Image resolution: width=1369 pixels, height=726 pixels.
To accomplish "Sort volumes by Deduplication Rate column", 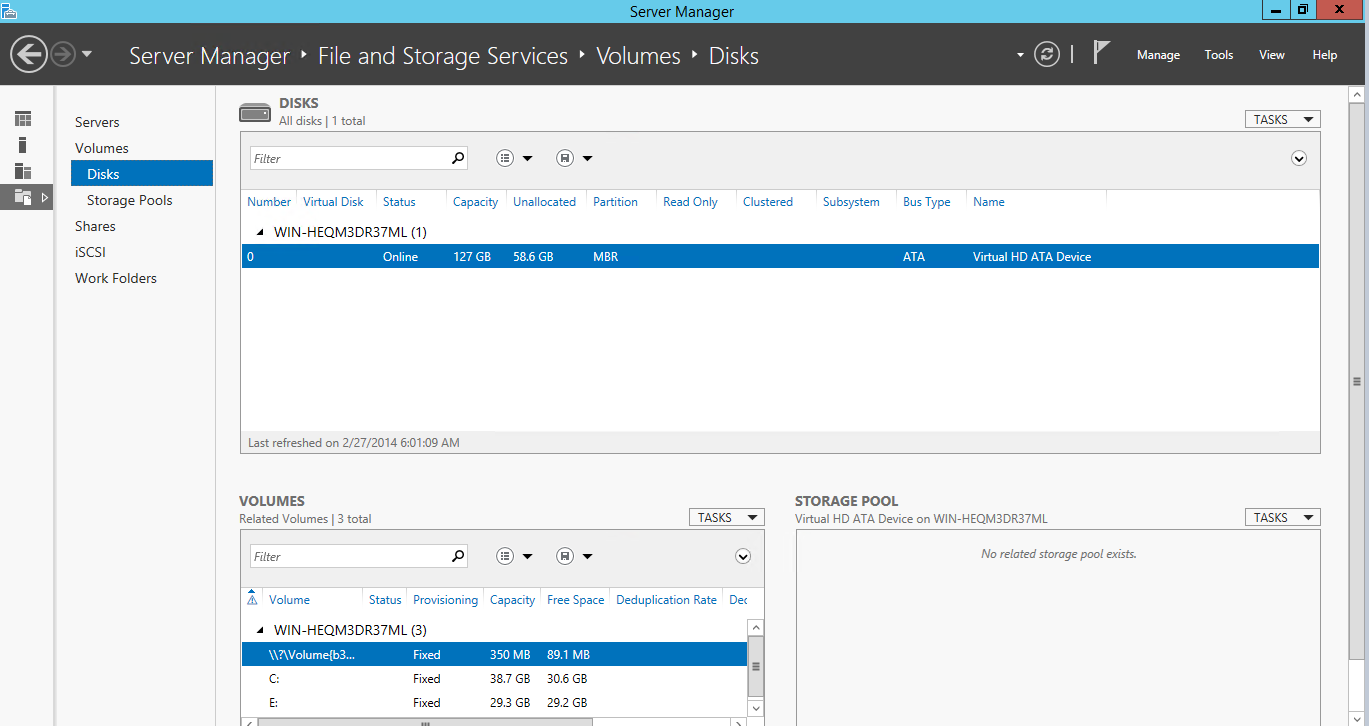I will click(666, 600).
